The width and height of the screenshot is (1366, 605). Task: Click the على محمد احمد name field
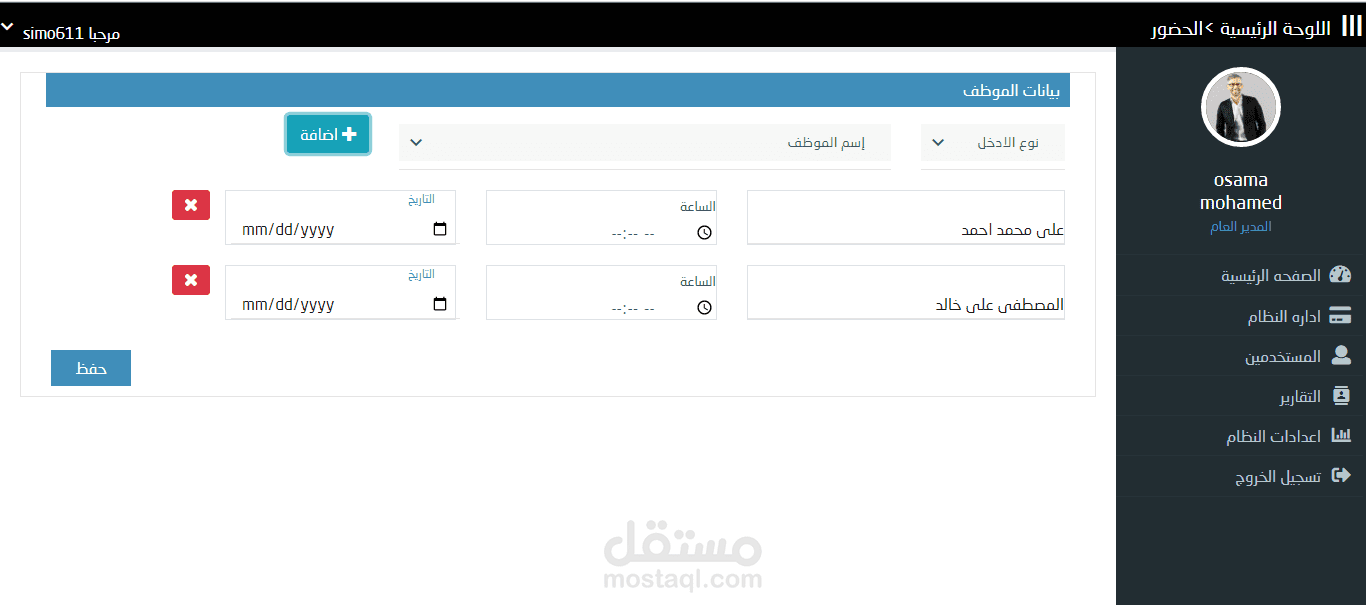906,217
